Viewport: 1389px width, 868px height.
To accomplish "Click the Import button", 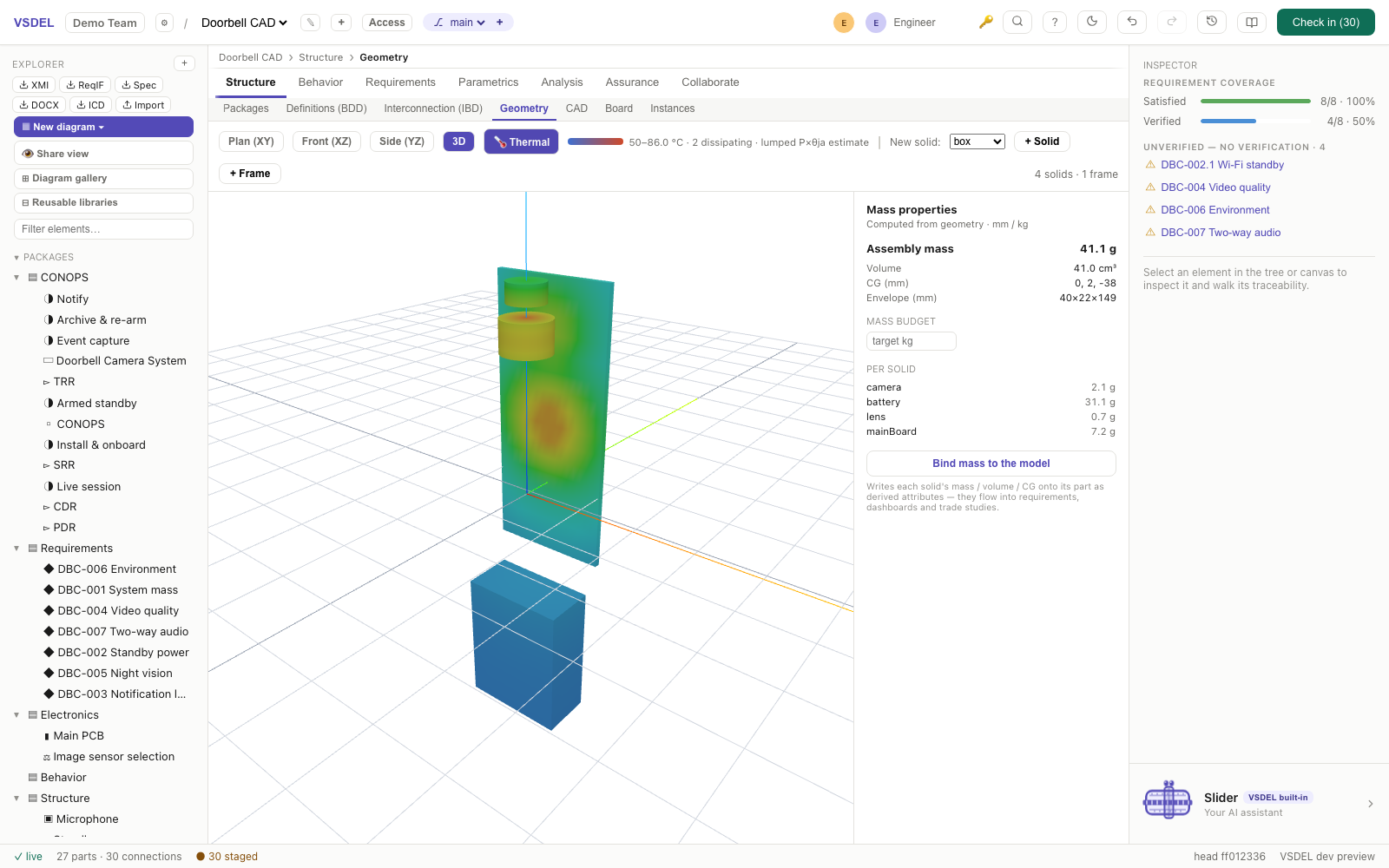I will 143,105.
